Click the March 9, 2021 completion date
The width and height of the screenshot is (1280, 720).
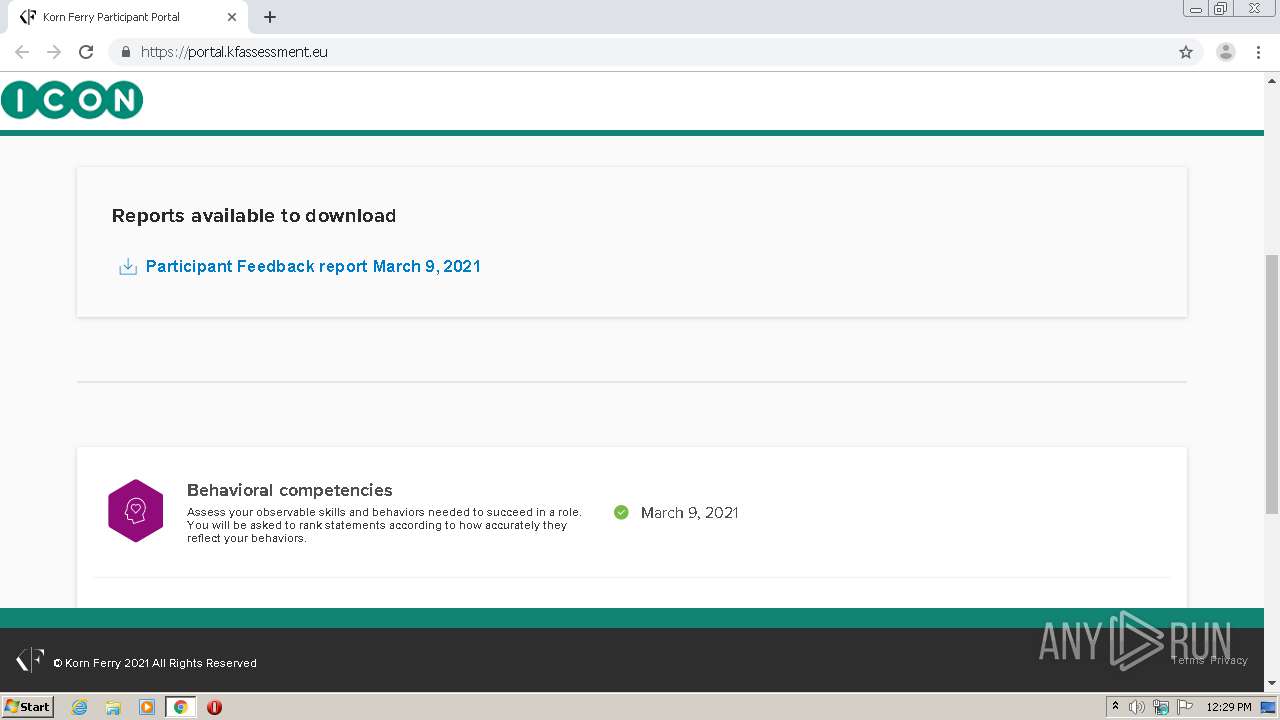pyautogui.click(x=689, y=512)
